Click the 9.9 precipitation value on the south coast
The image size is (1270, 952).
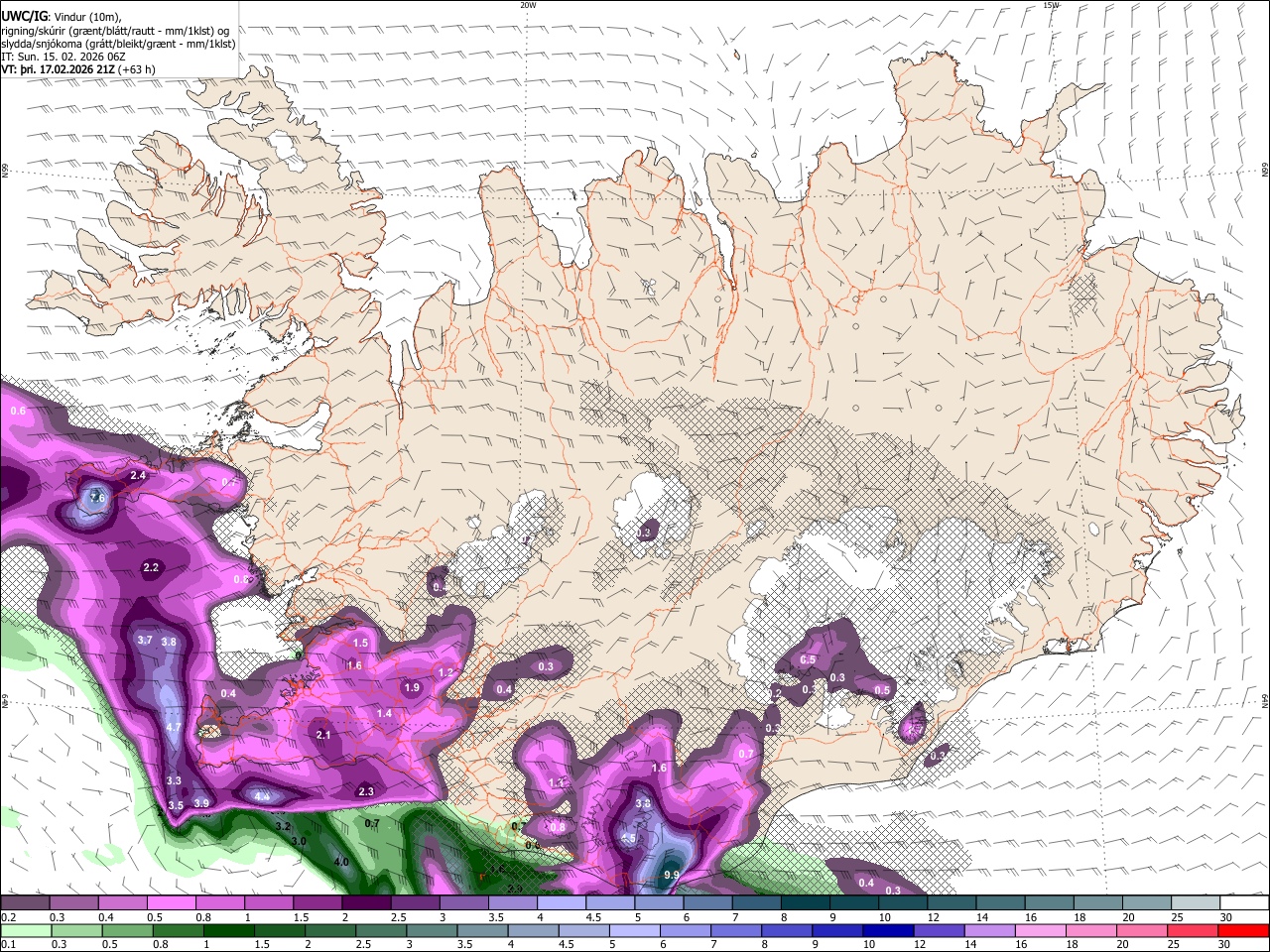(671, 875)
